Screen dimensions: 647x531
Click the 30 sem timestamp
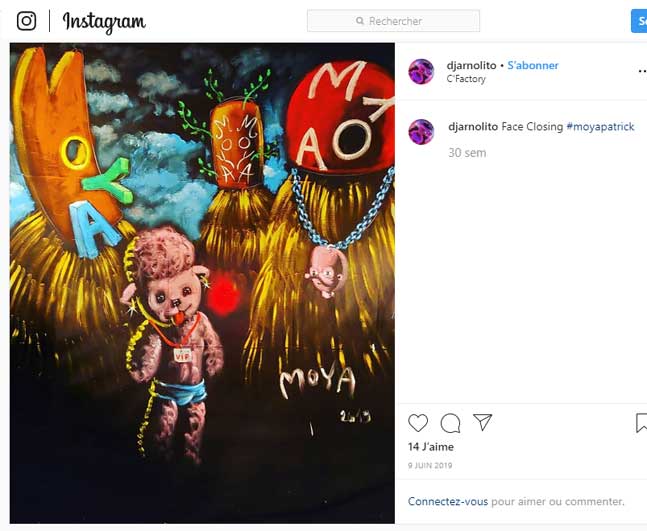tap(467, 153)
